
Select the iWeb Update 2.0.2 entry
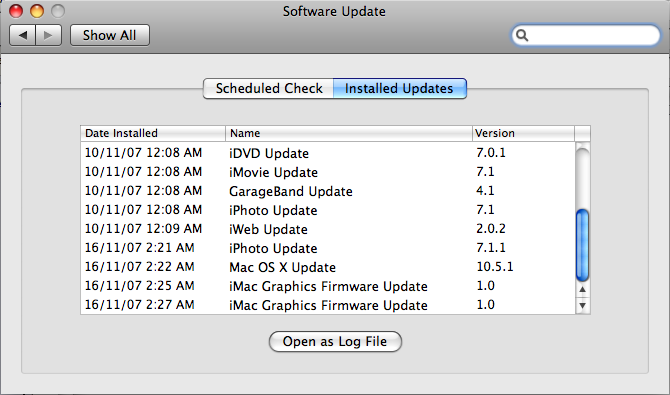(x=328, y=229)
